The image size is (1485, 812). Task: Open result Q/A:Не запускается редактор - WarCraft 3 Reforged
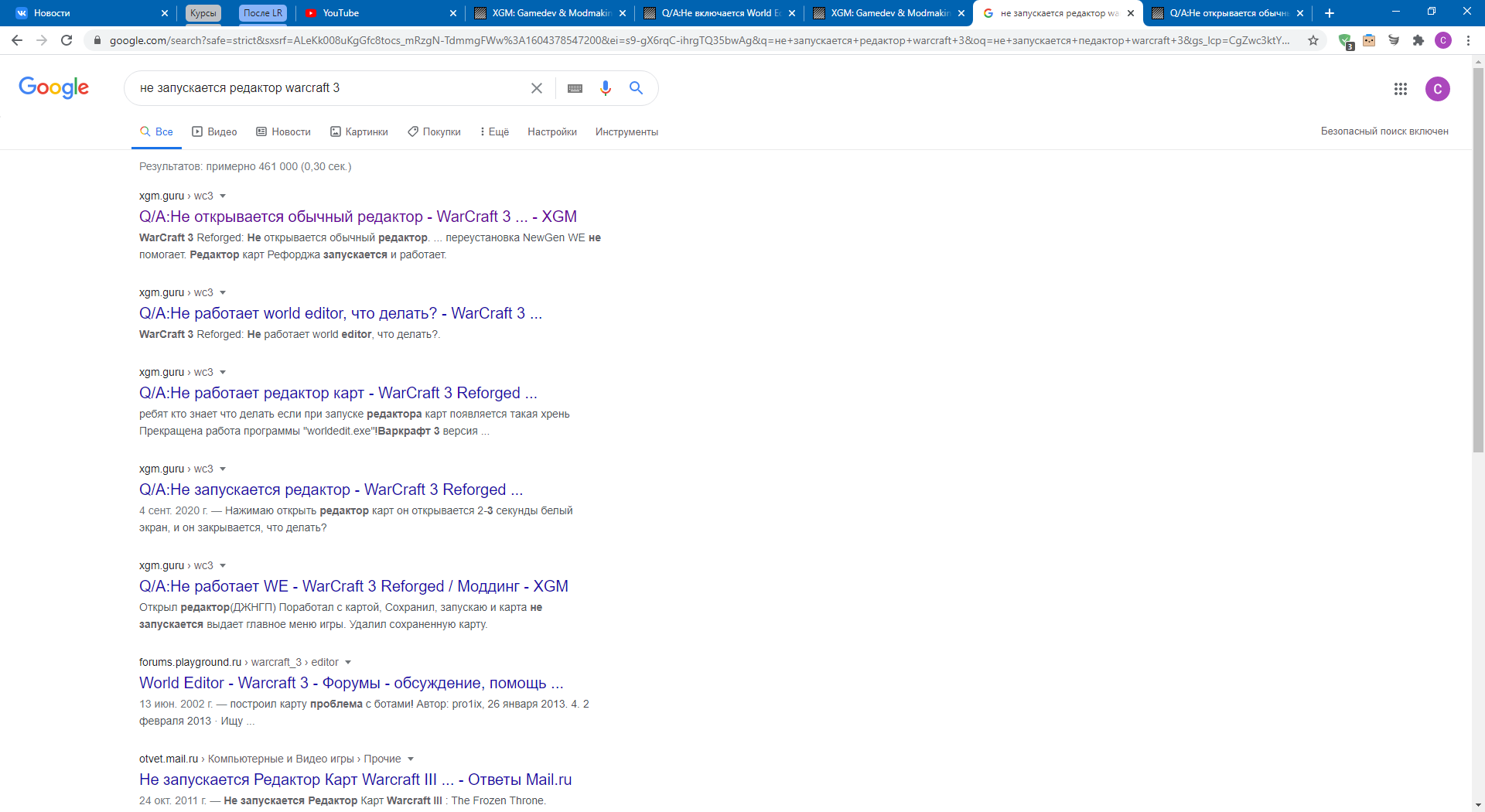click(x=331, y=490)
